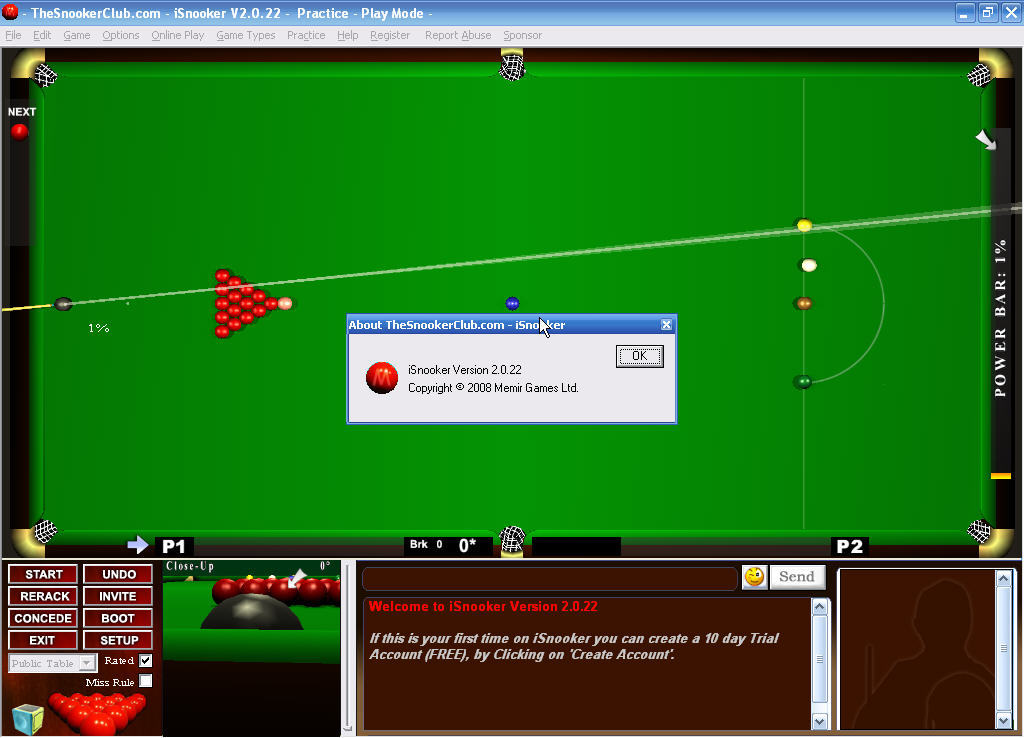Open the Public Table dropdown

86,663
